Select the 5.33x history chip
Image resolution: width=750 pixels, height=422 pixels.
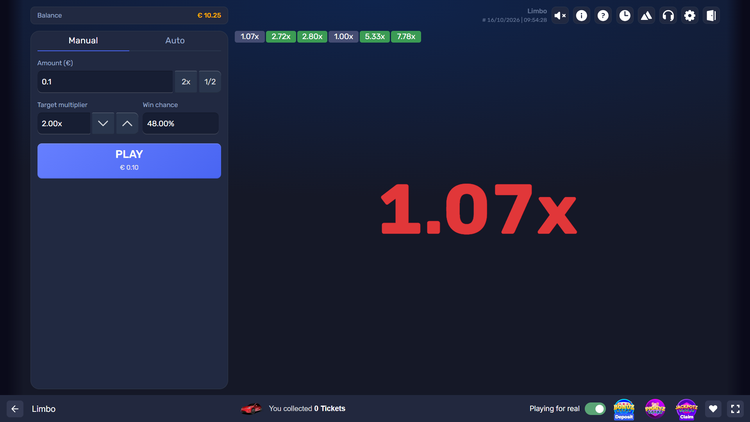(375, 37)
